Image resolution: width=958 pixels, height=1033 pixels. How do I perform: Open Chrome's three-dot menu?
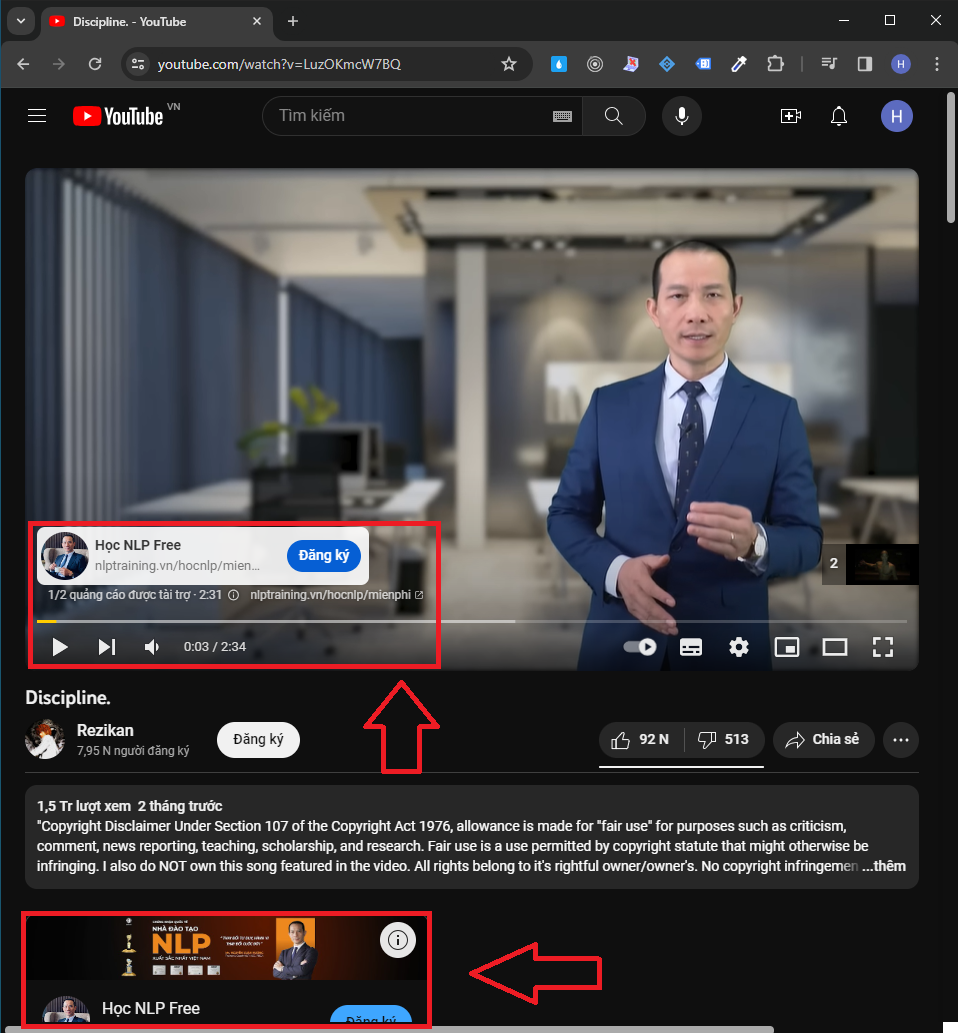[937, 64]
